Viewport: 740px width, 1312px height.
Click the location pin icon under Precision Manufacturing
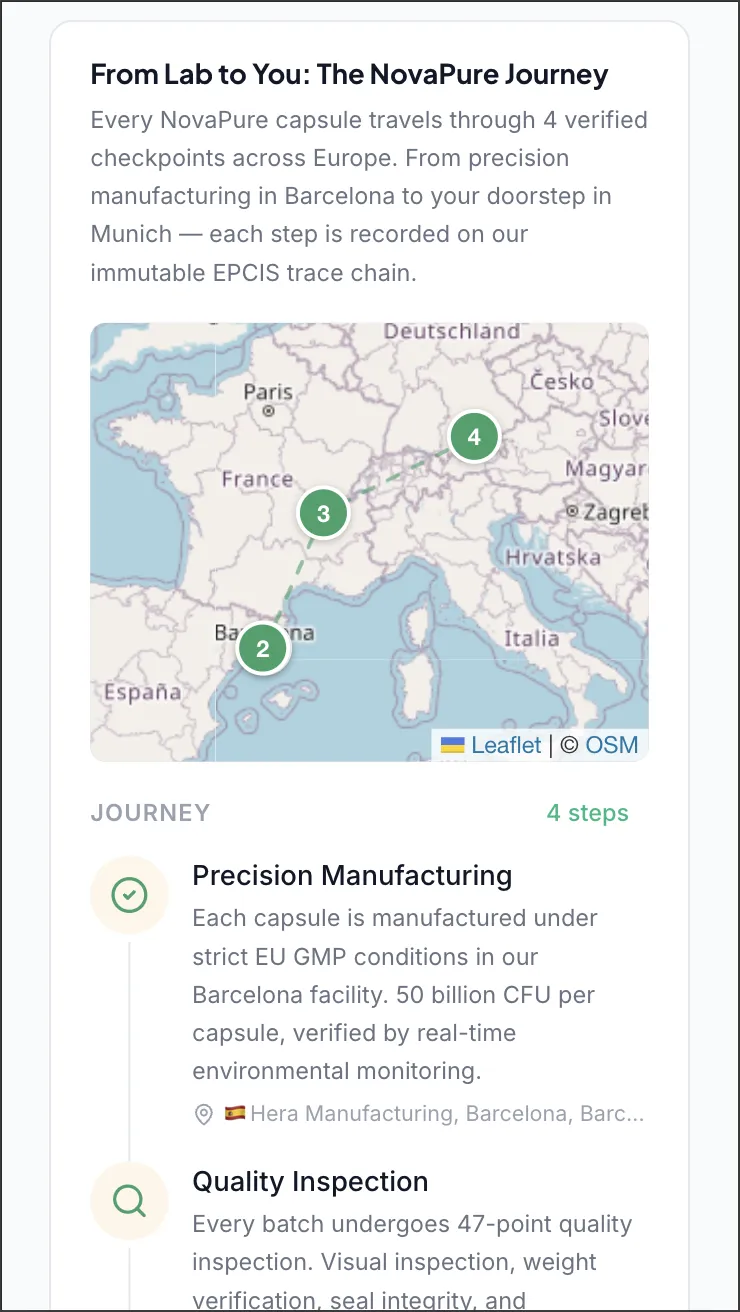click(x=203, y=1115)
